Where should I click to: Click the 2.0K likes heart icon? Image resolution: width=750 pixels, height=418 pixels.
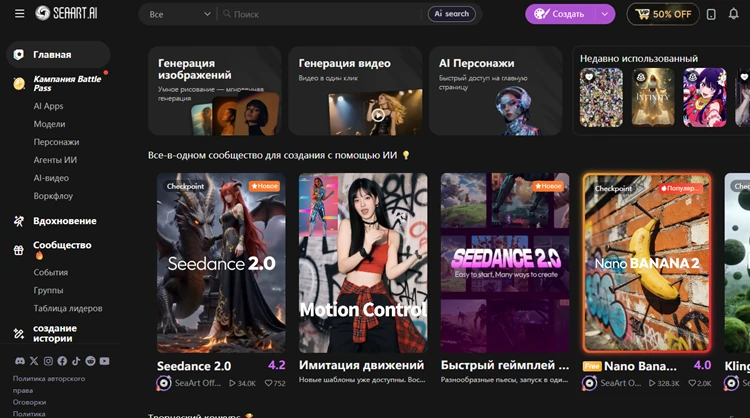(x=692, y=383)
